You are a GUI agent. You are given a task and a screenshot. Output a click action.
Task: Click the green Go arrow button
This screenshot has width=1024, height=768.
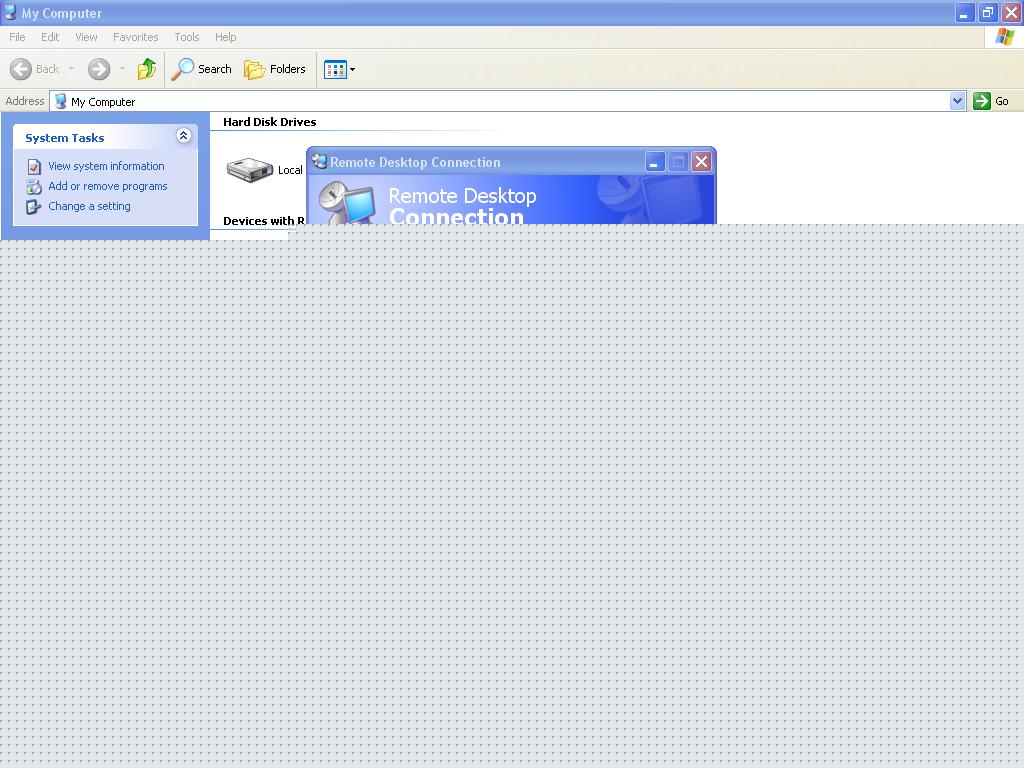pos(982,101)
